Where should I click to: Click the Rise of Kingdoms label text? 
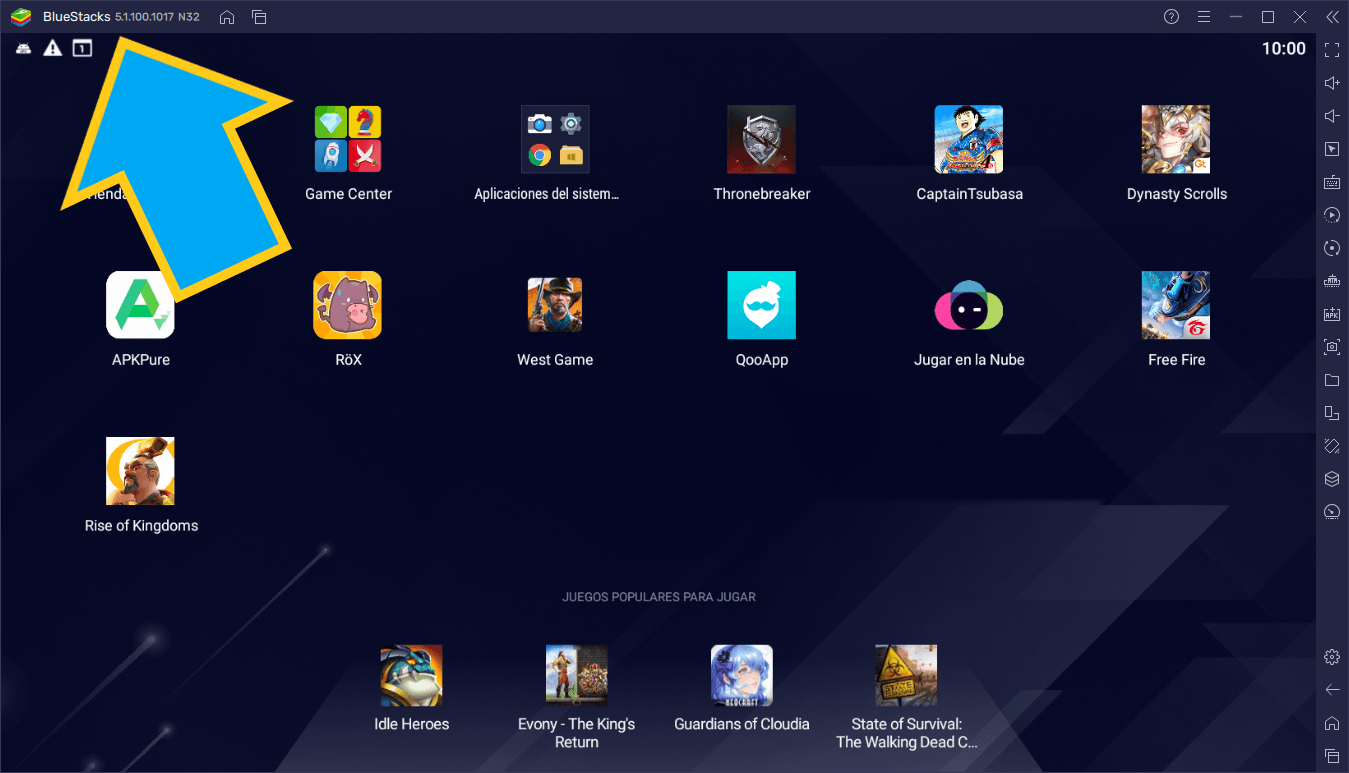point(141,526)
